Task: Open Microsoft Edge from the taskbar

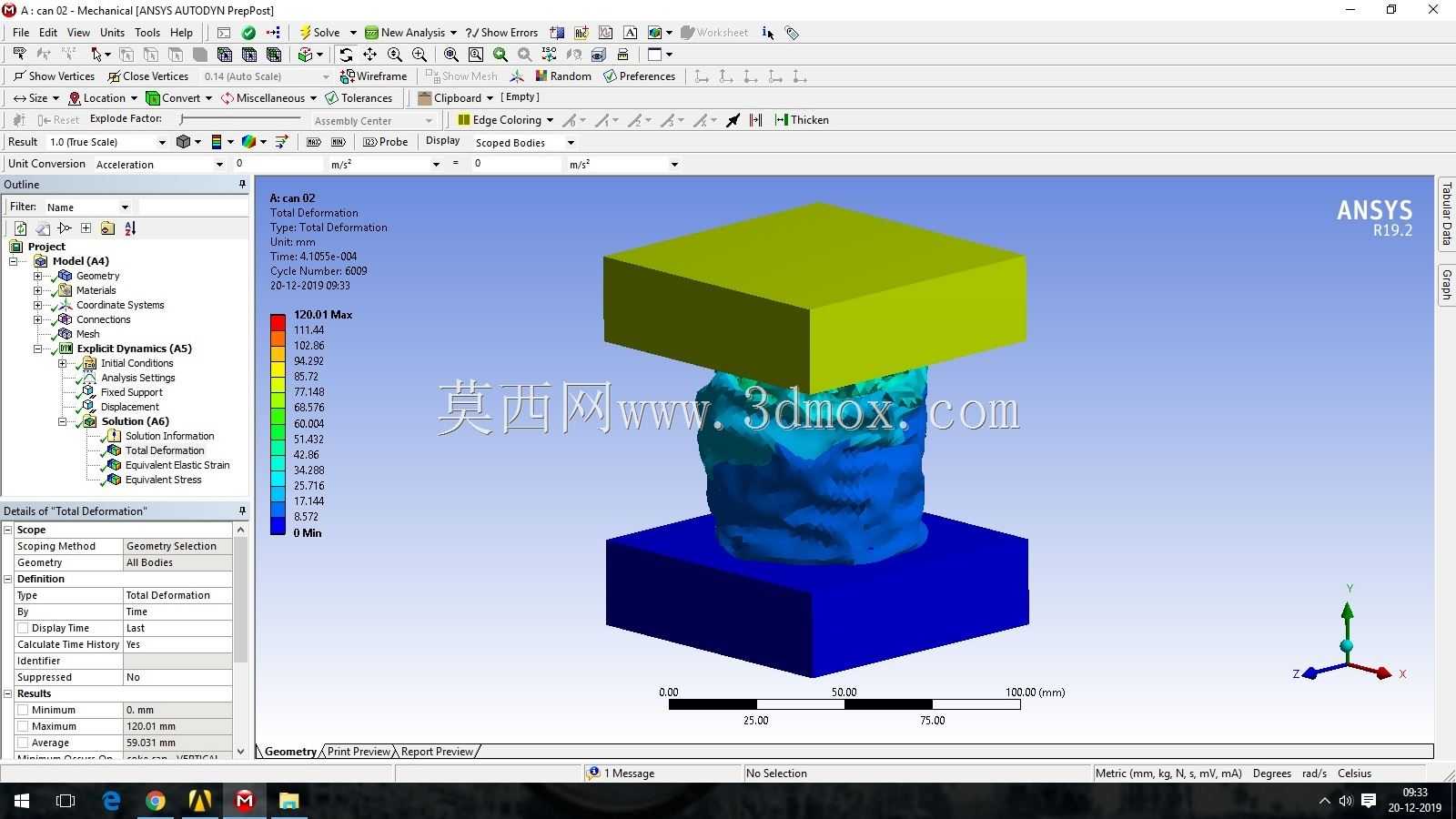Action: (x=111, y=801)
